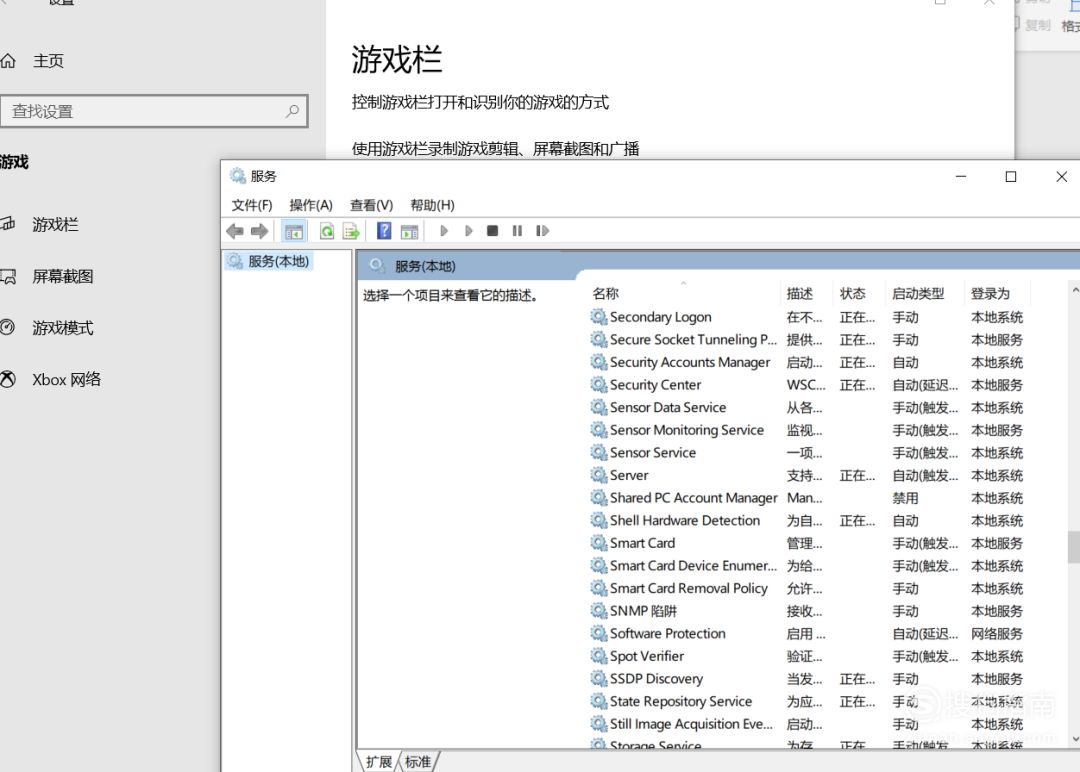Switch to the 扩展 tab

[378, 762]
